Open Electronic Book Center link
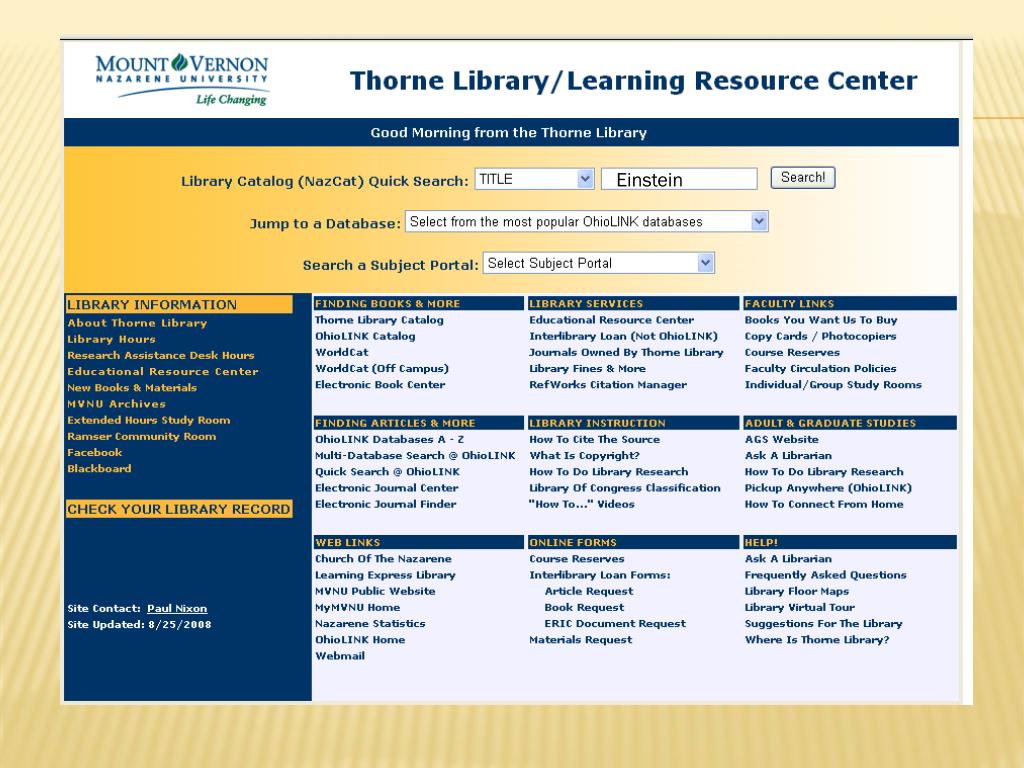The width and height of the screenshot is (1024, 768). (380, 385)
